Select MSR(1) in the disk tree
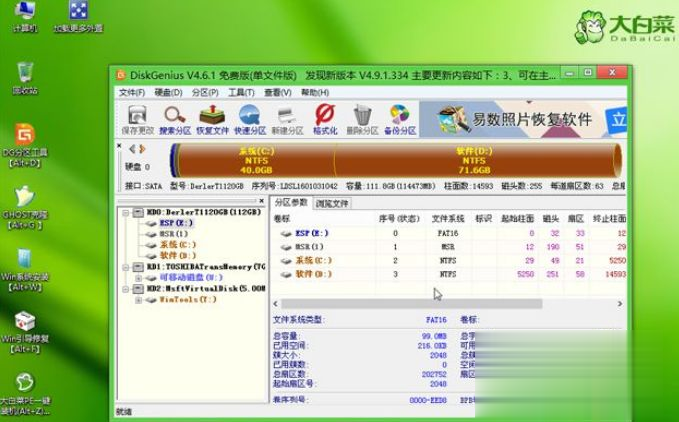 pyautogui.click(x=174, y=234)
